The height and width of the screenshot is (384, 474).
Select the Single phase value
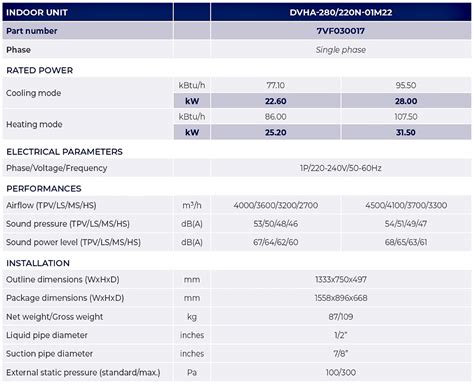[341, 50]
